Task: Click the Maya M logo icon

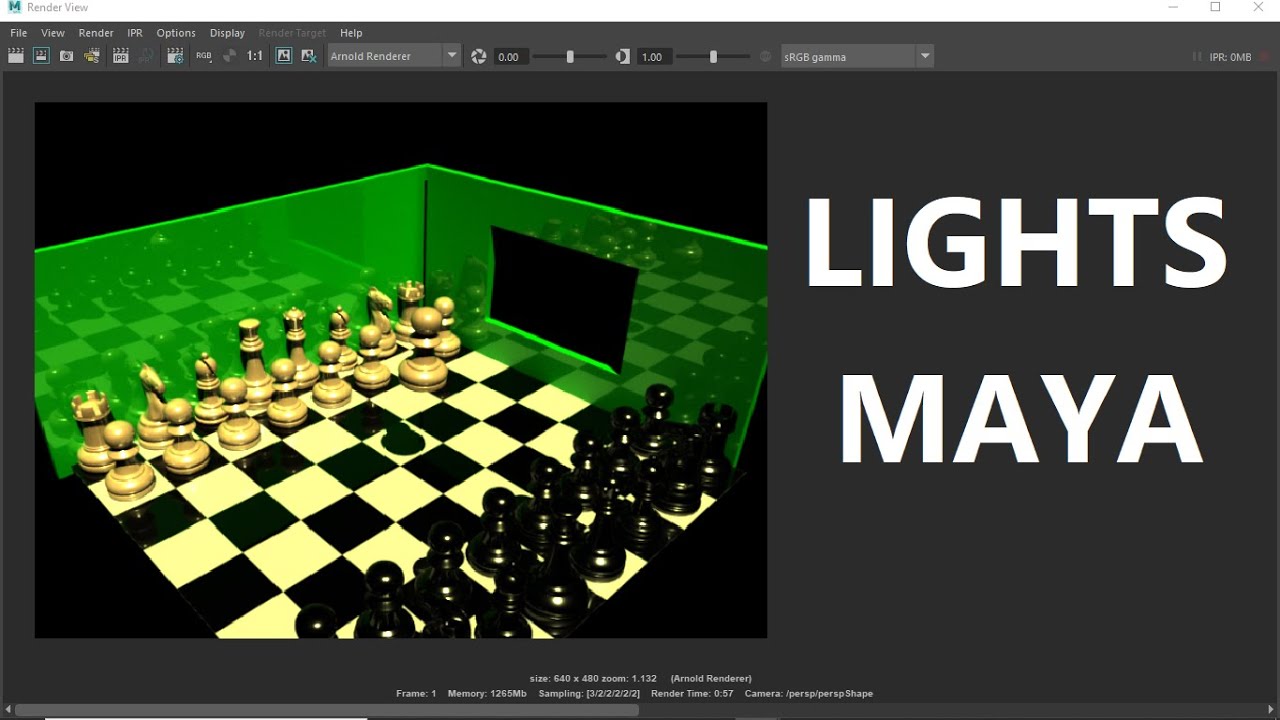Action: click(13, 7)
